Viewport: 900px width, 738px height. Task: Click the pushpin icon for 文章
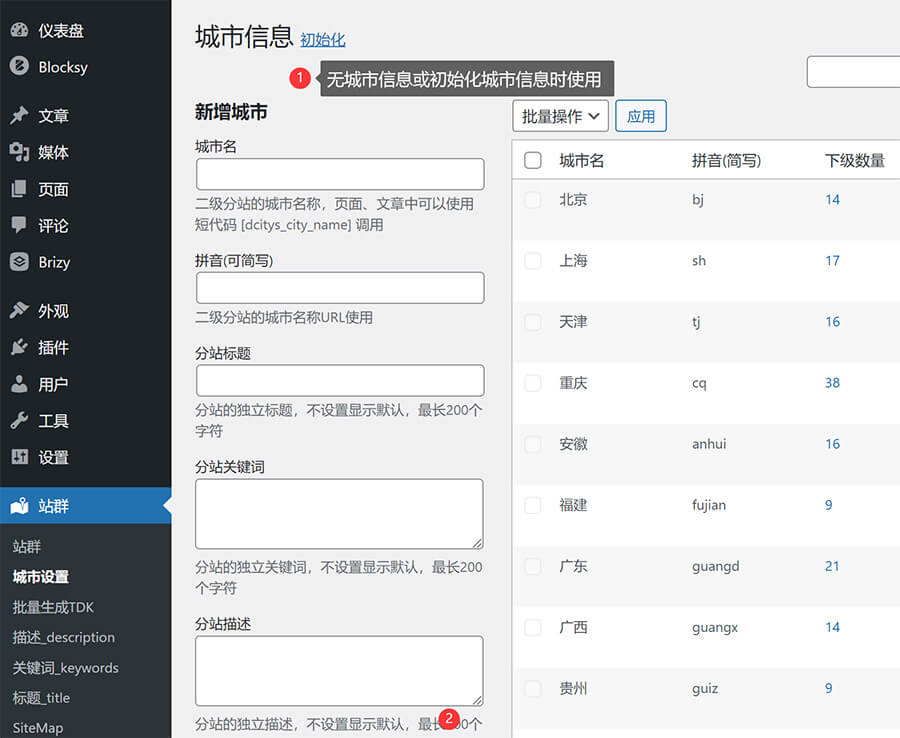tap(19, 116)
